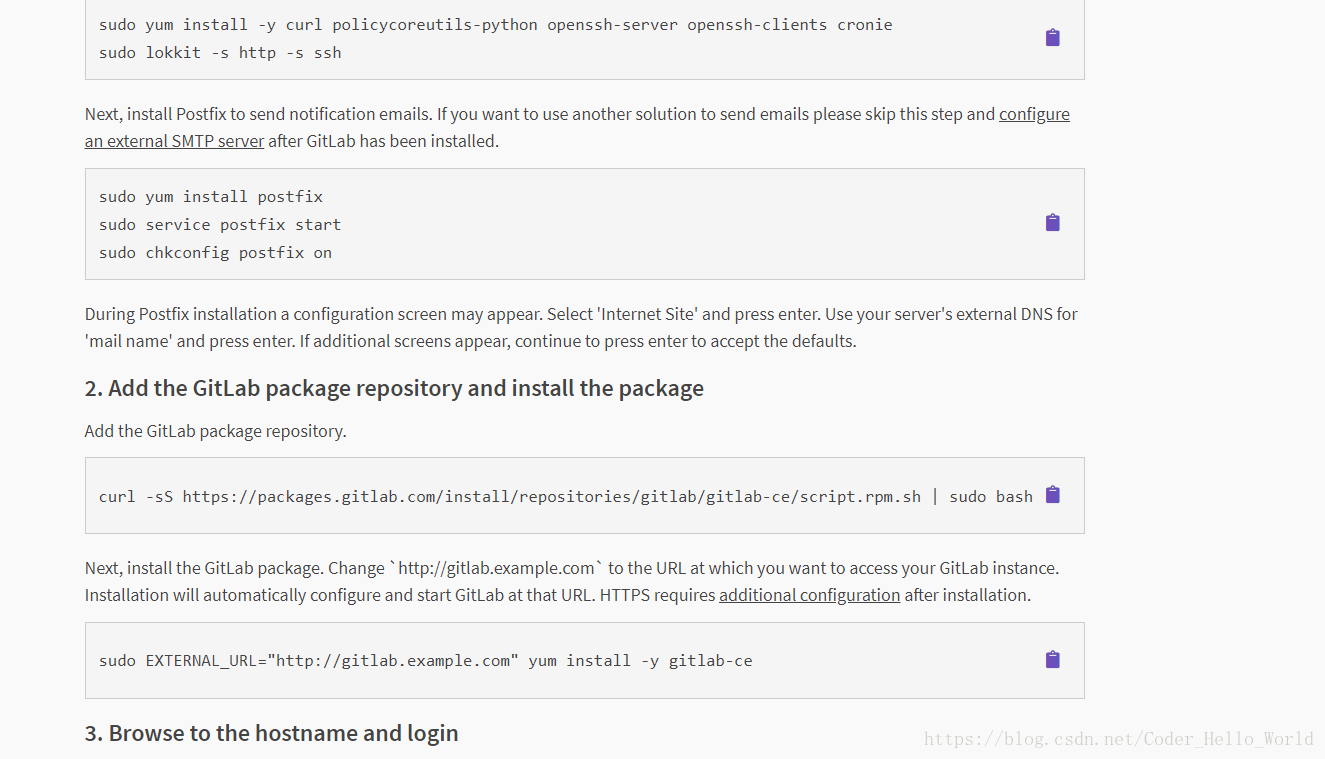Click the 'sudo yum install -y curl policycoreutils-python' line
1325x759 pixels.
(495, 25)
